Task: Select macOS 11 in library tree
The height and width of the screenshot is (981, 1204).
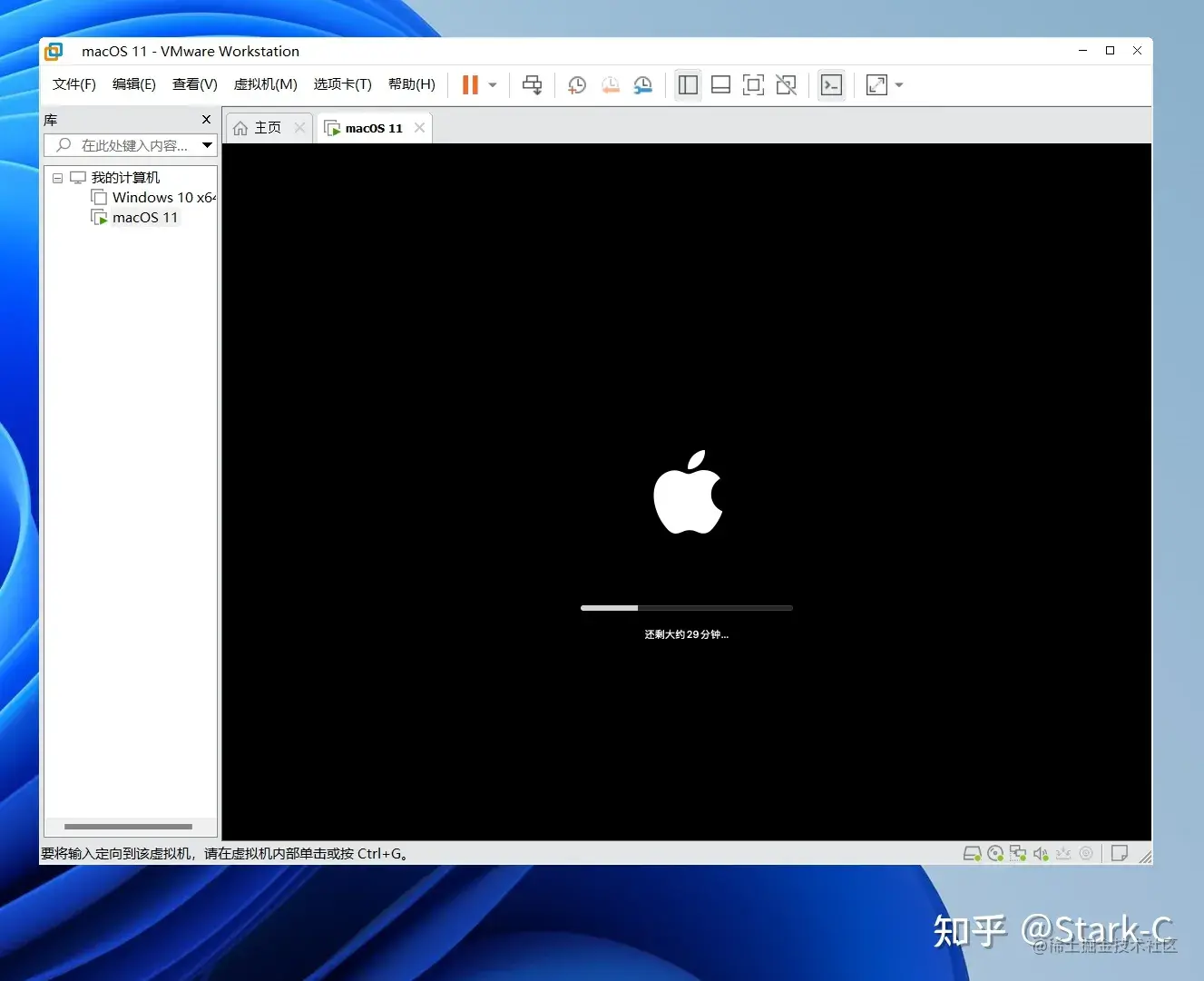Action: (x=145, y=218)
